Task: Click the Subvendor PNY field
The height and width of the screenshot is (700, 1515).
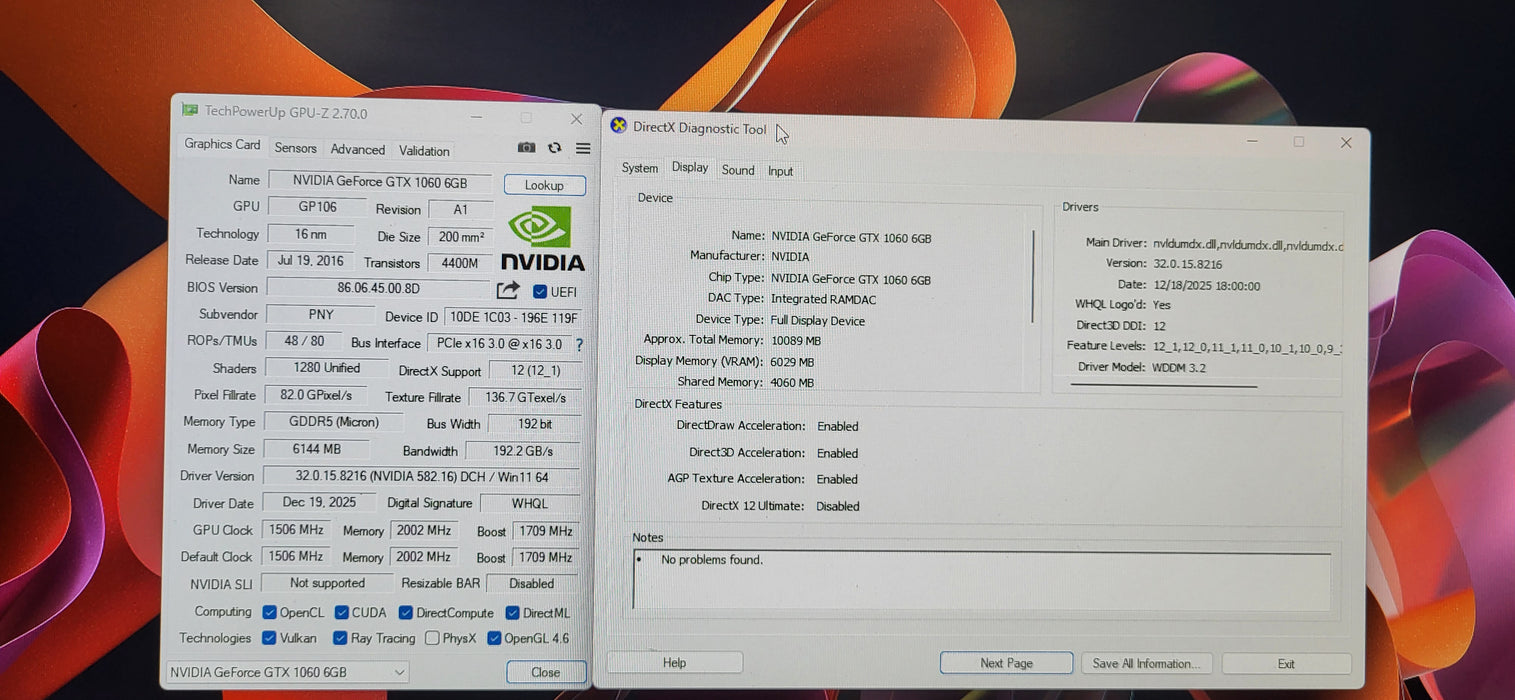Action: coord(320,314)
